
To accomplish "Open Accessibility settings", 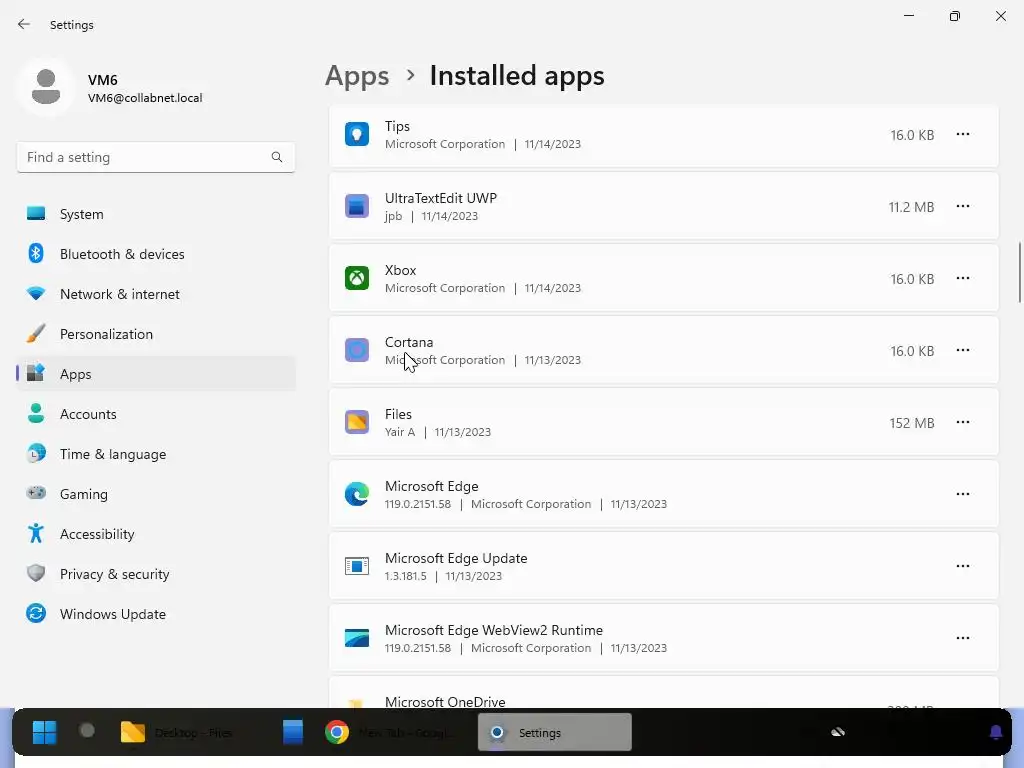I will pos(156,534).
